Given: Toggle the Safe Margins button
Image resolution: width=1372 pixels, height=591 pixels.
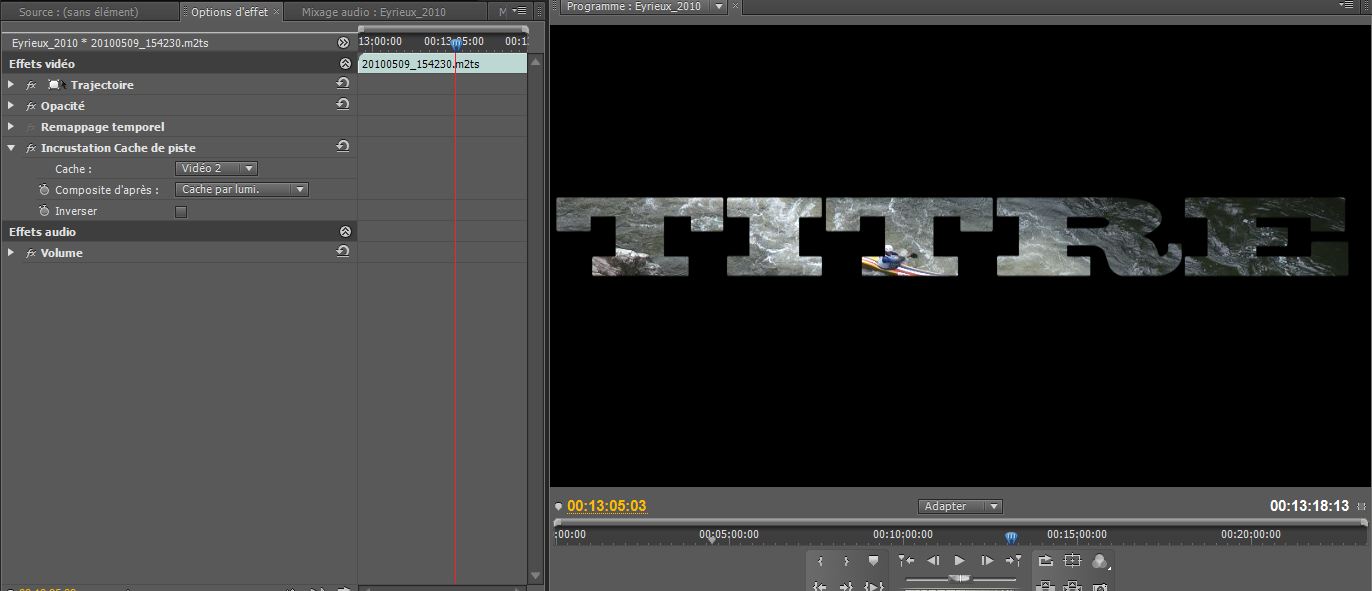Looking at the screenshot, I should 1073,561.
